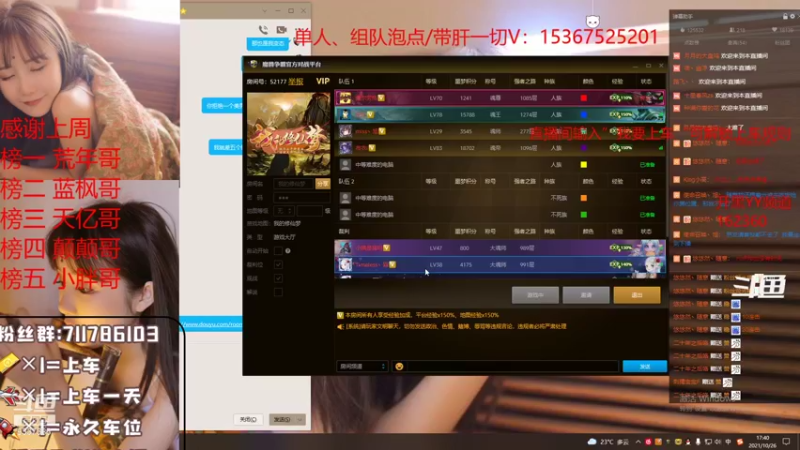Click the LV29 player's avatar

(345, 131)
